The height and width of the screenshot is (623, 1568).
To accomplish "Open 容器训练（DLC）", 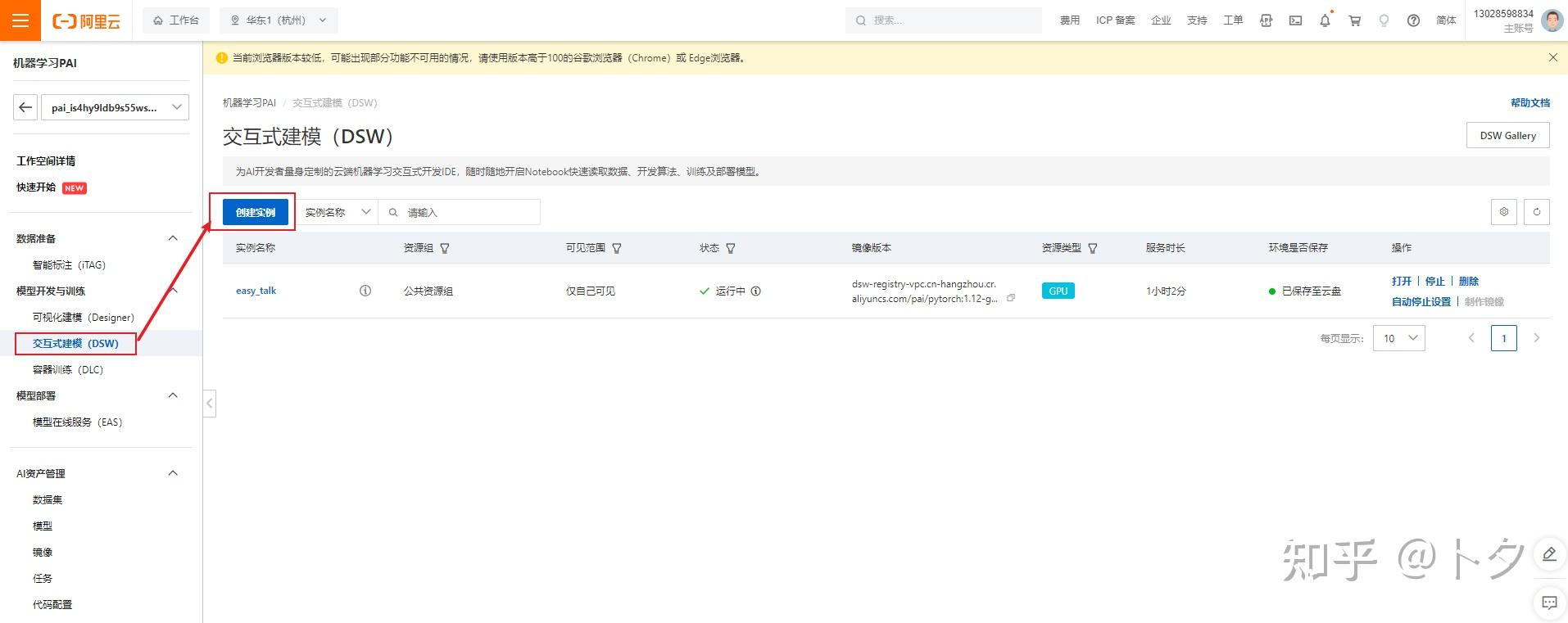I will [x=68, y=369].
